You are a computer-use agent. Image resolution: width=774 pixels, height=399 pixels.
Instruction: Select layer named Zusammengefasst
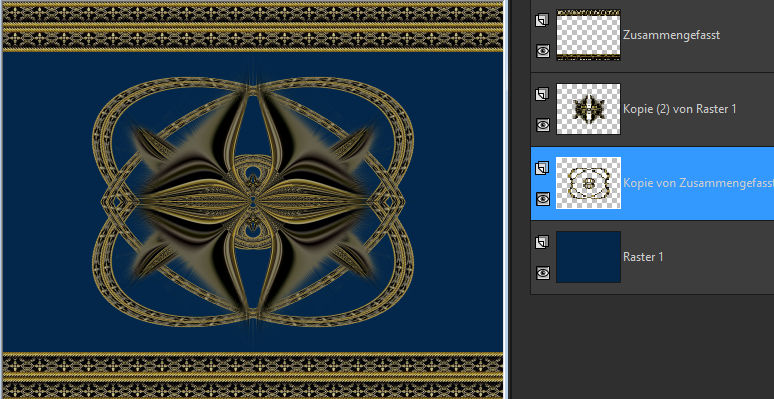coord(671,35)
